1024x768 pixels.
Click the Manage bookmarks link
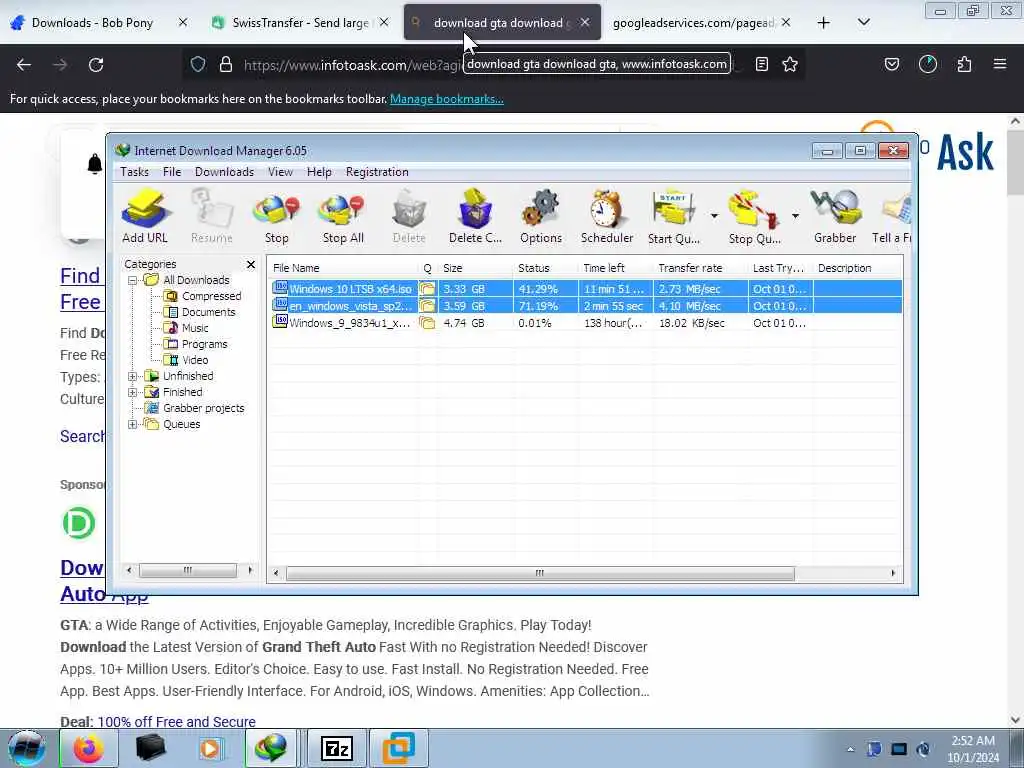tap(447, 99)
